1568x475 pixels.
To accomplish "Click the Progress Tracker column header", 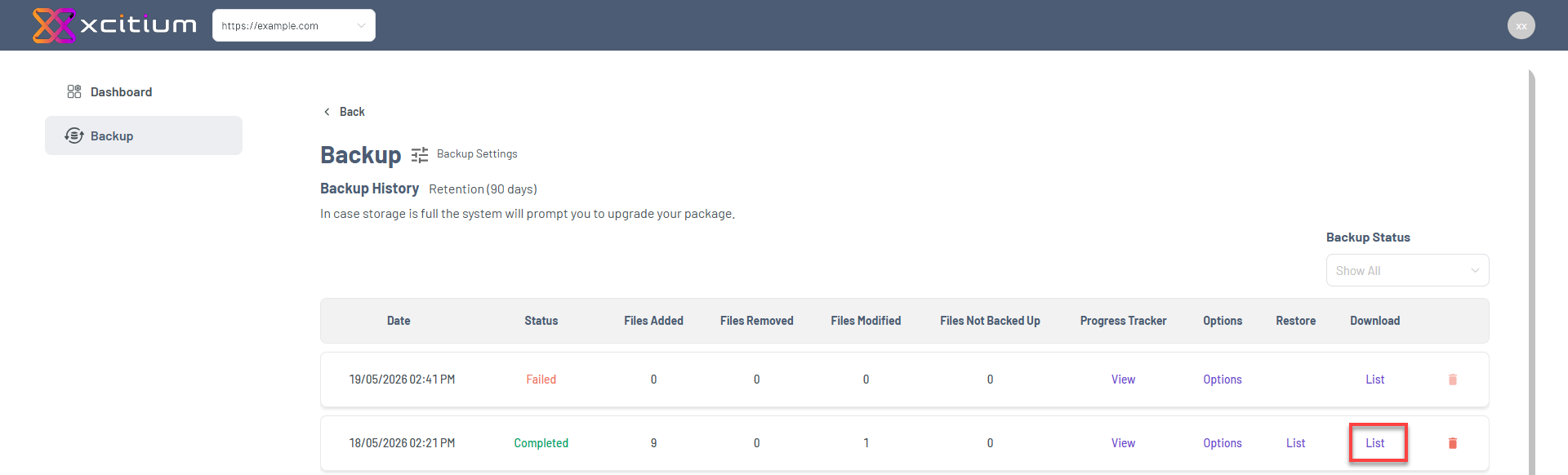I will coord(1123,321).
